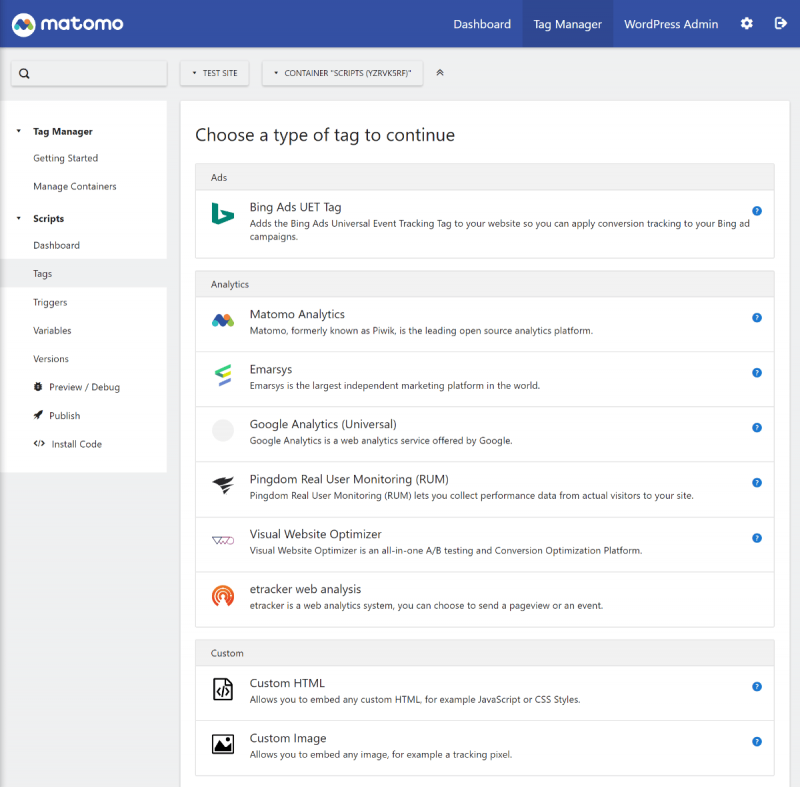This screenshot has height=787, width=800.
Task: Go to Dashboard in top navigation
Action: [x=482, y=24]
